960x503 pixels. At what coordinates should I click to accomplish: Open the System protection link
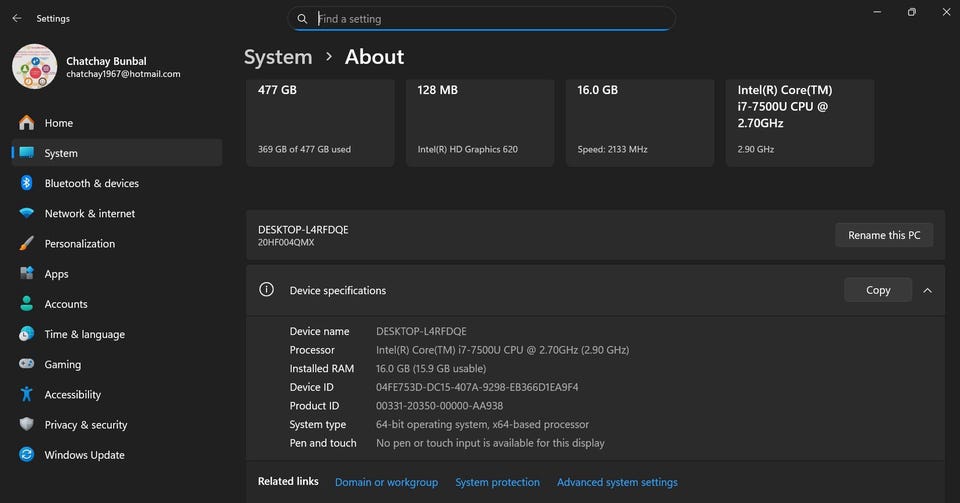click(x=497, y=482)
